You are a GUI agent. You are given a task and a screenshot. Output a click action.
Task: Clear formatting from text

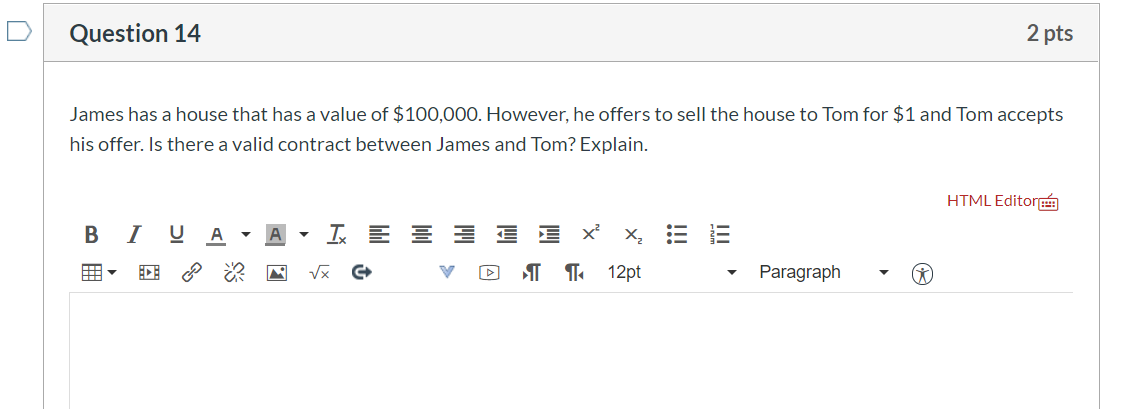click(337, 235)
